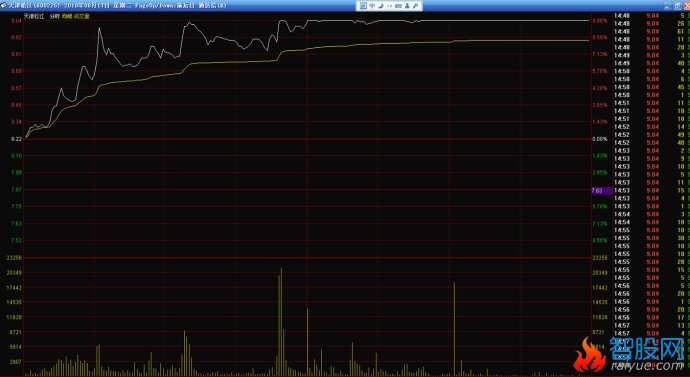Click the 天津松江 stock name label

34,16
